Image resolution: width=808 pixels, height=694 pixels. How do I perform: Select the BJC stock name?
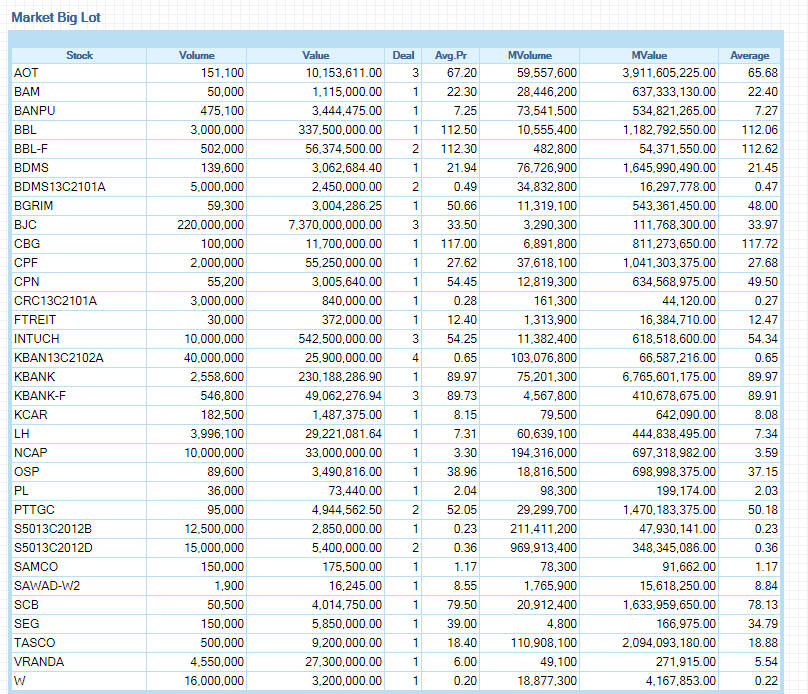pyautogui.click(x=25, y=225)
